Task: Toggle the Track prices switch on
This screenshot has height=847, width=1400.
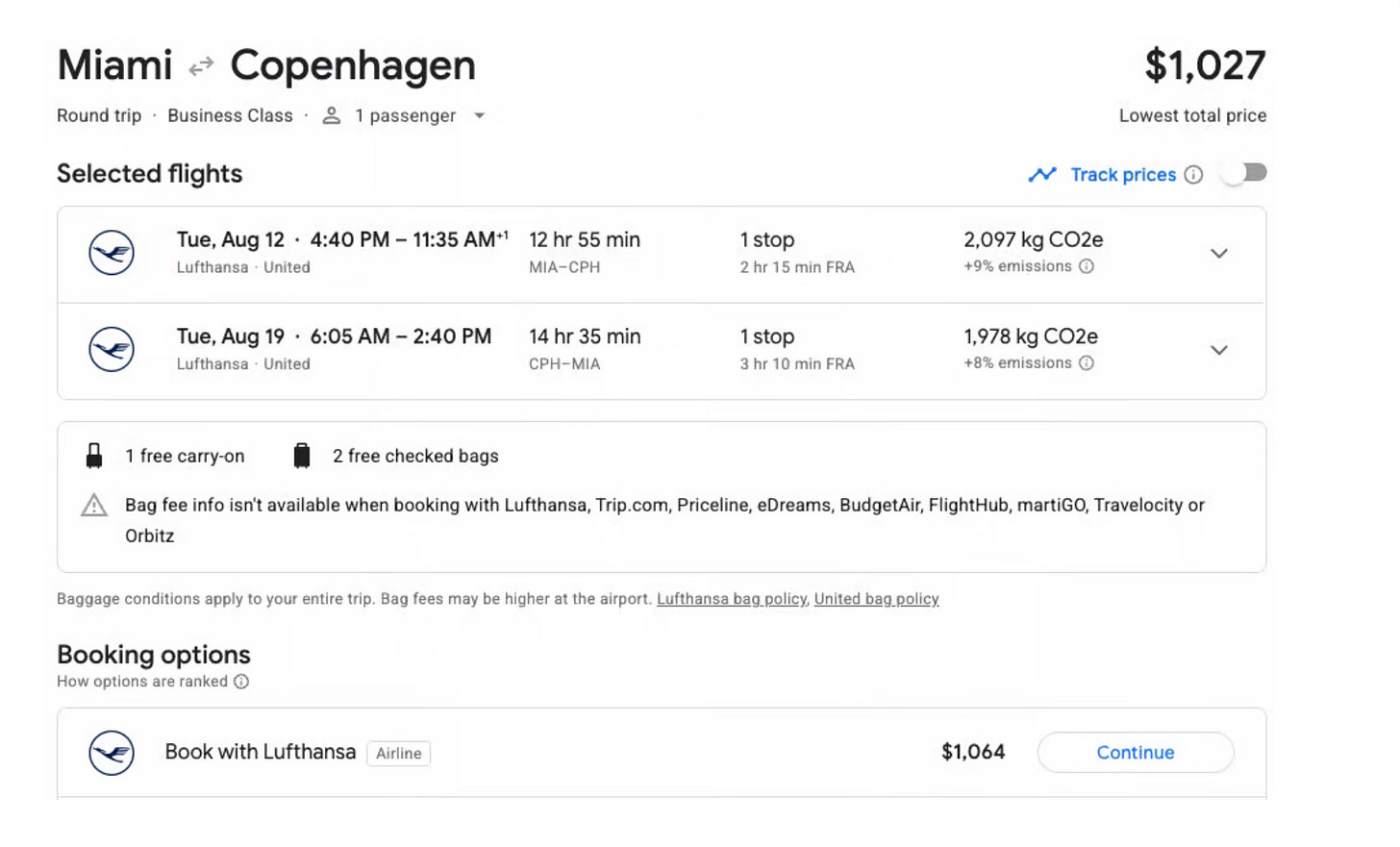Action: [1245, 173]
